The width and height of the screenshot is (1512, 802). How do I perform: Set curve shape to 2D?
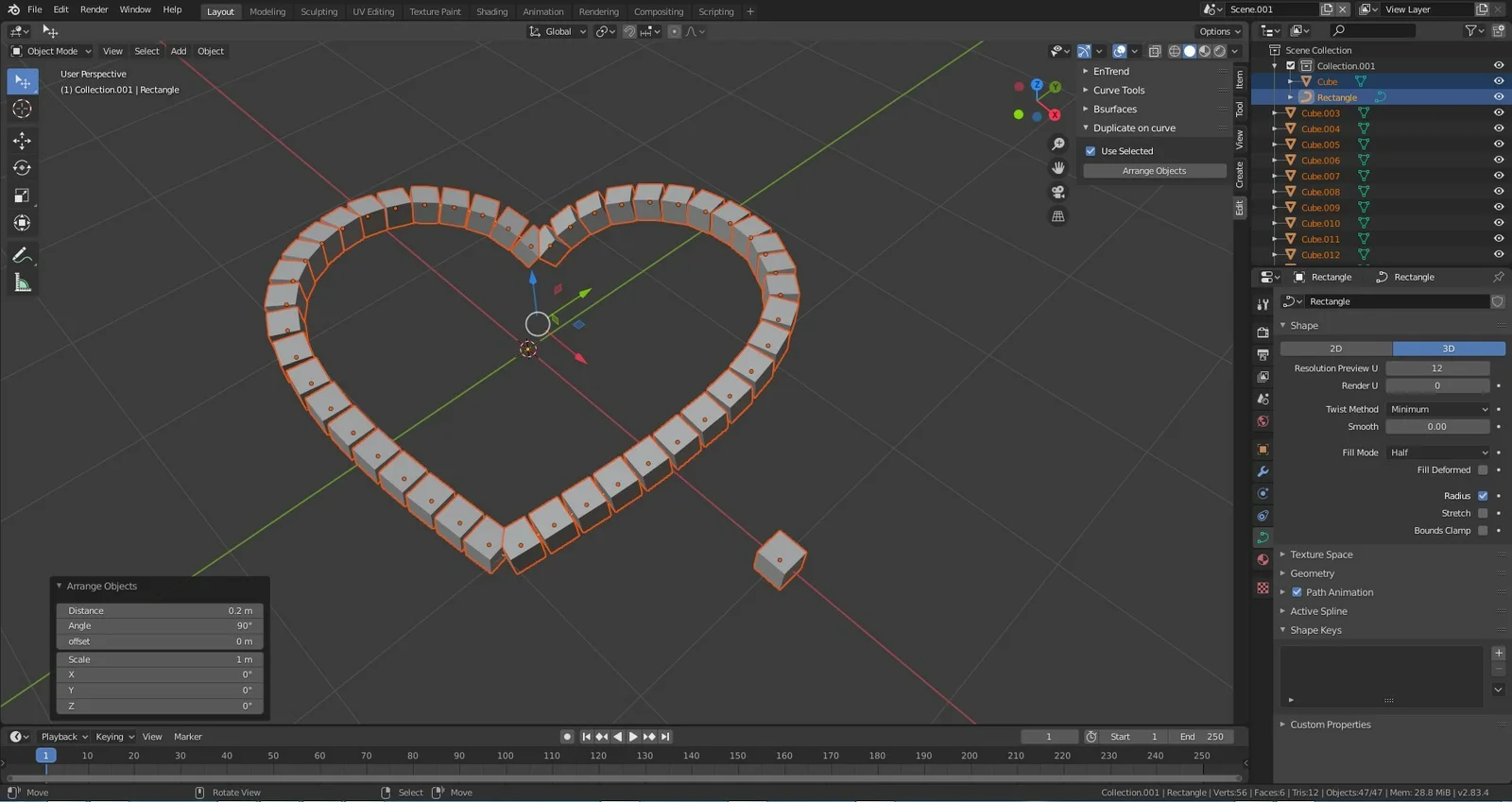1335,349
